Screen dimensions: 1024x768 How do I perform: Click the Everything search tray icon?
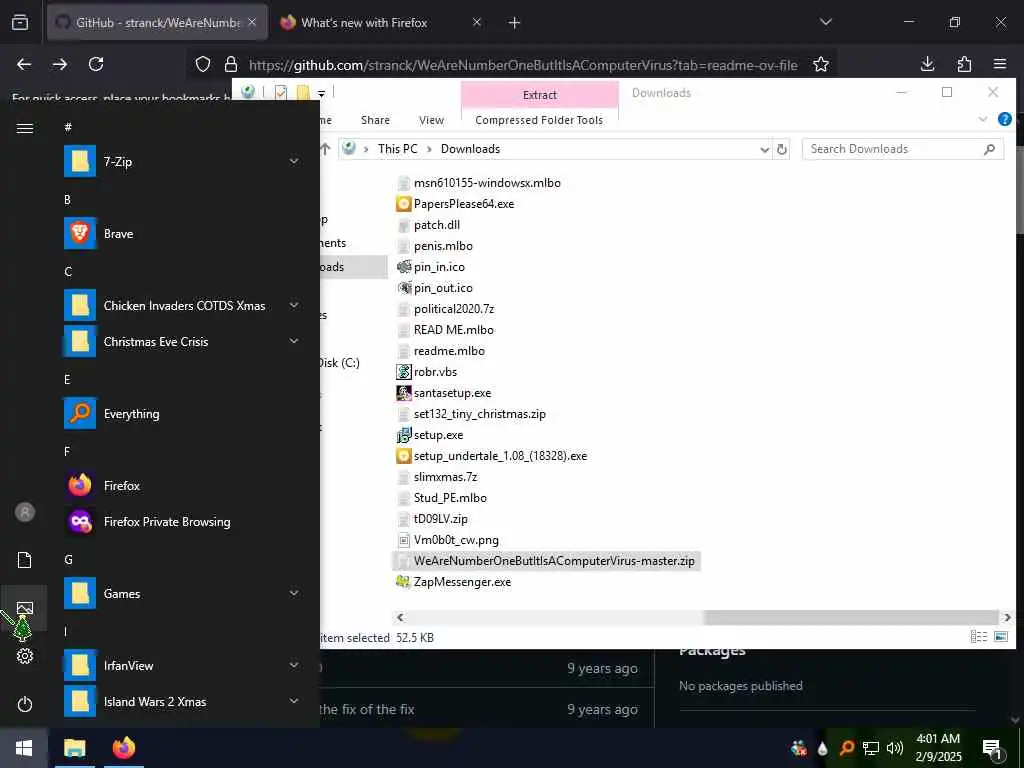click(x=847, y=748)
